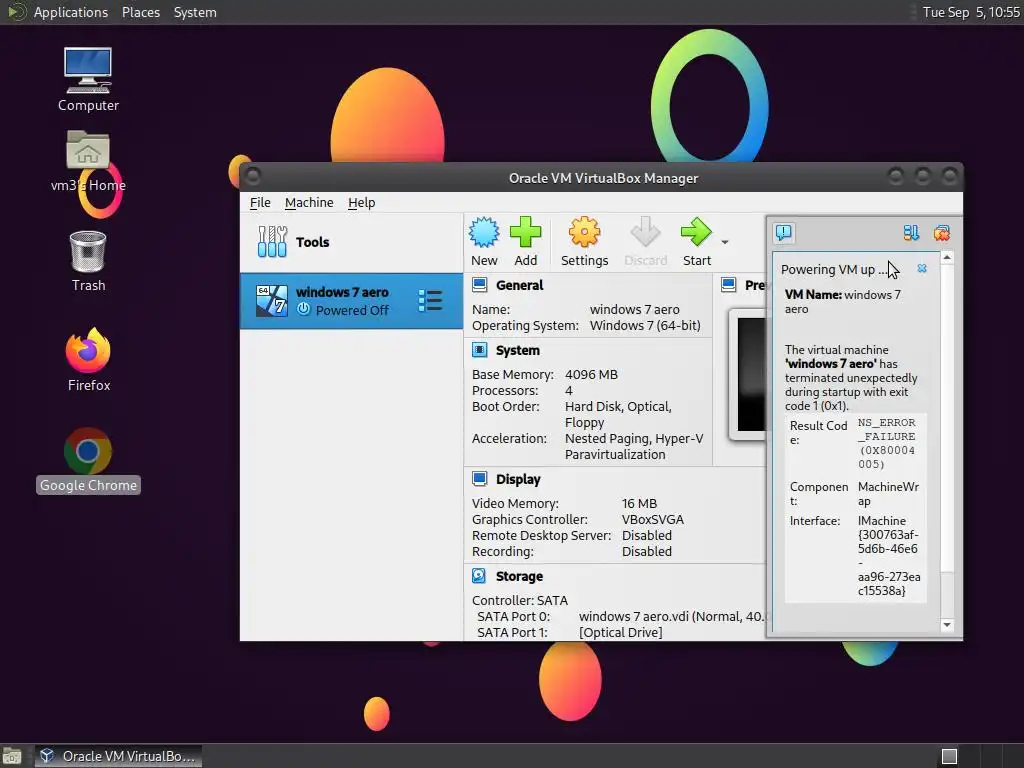Click the General section icon
This screenshot has width=1024, height=768.
click(479, 285)
